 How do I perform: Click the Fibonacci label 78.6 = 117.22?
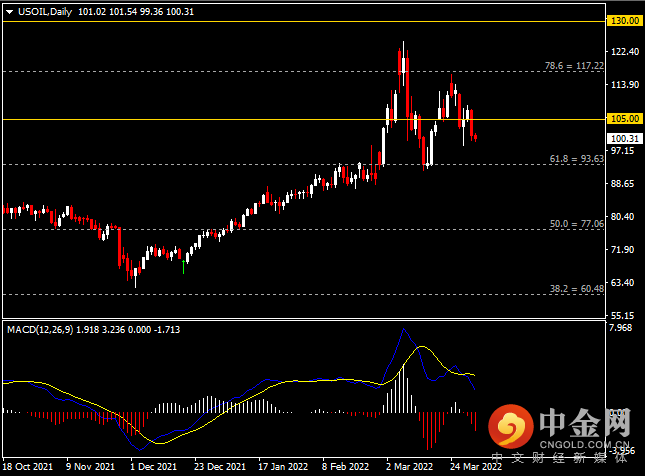point(574,65)
